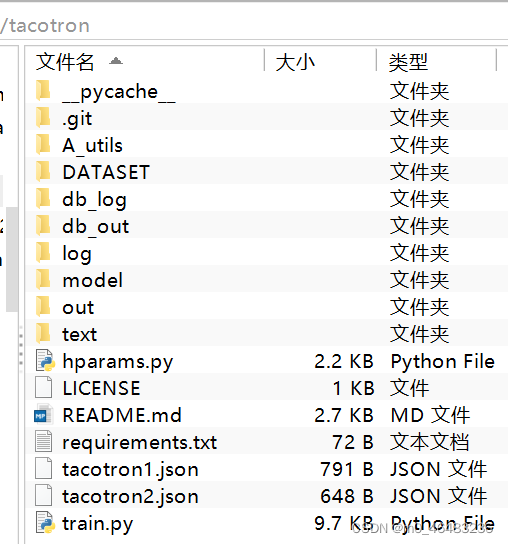Click the DATASET folder icon

tap(43, 172)
